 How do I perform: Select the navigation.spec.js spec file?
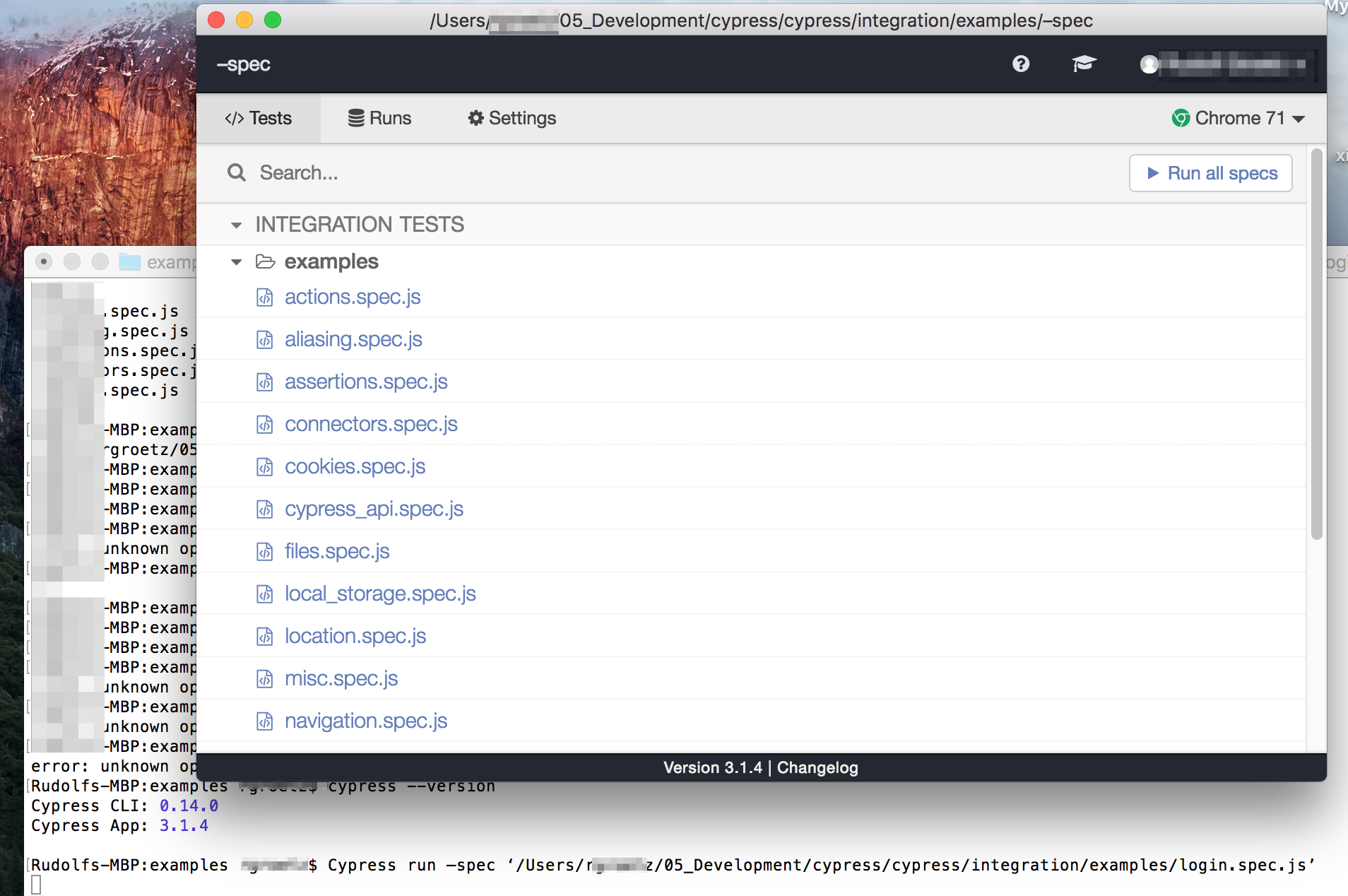[365, 721]
